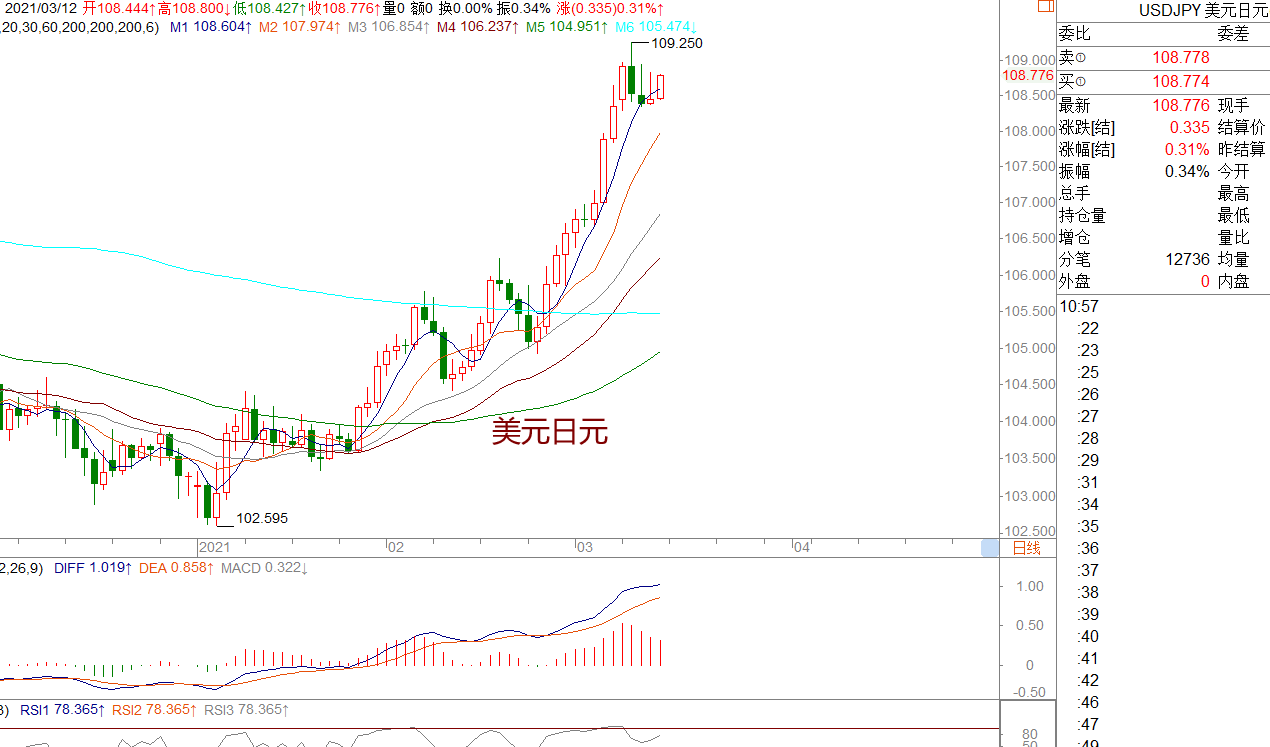Click the 分笔 value 12736
1270x747 pixels.
[1187, 260]
